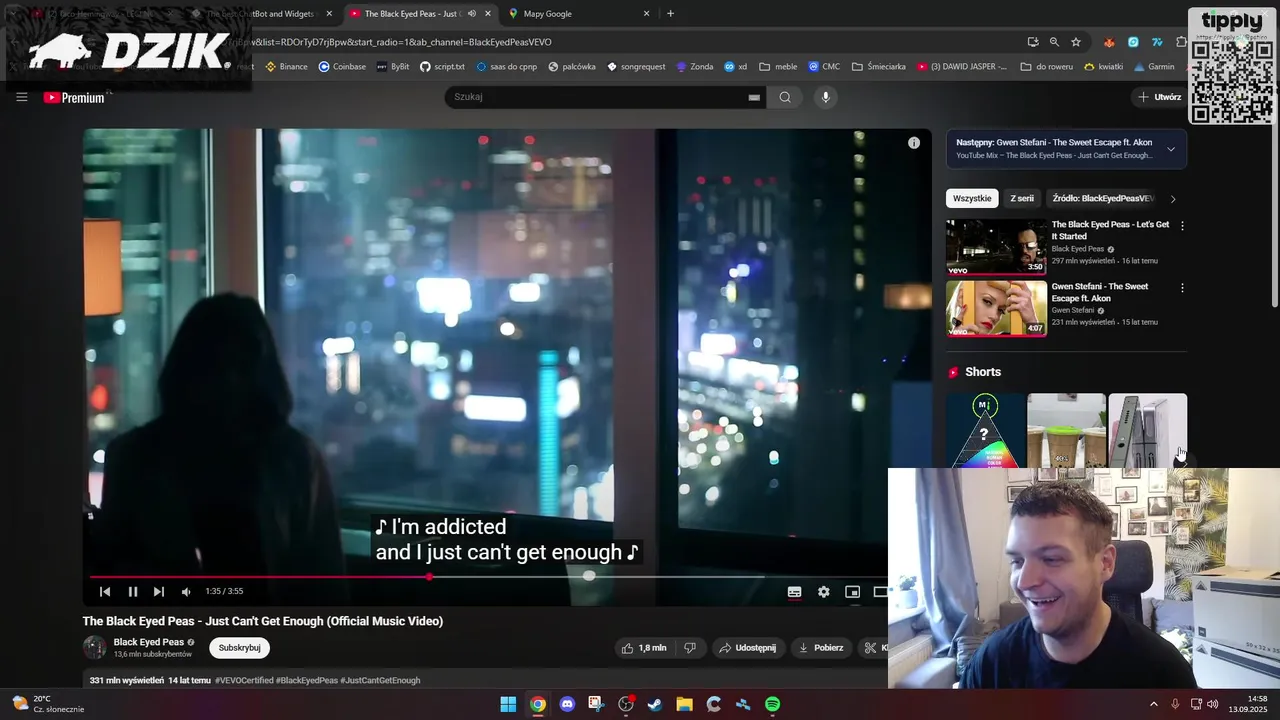The height and width of the screenshot is (720, 1280).
Task: Open the do roweru bookmarks folder
Action: (x=1045, y=67)
